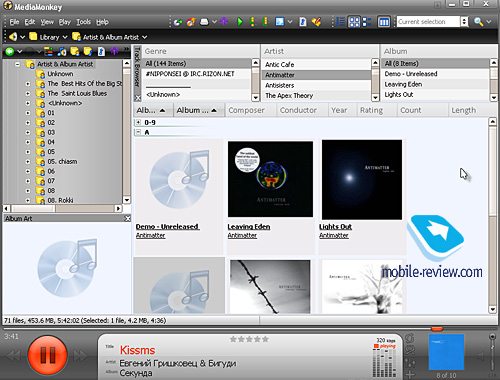Viewport: 500px width, 380px height.
Task: Open the Library breadcrumb dropdown
Action: click(65, 37)
